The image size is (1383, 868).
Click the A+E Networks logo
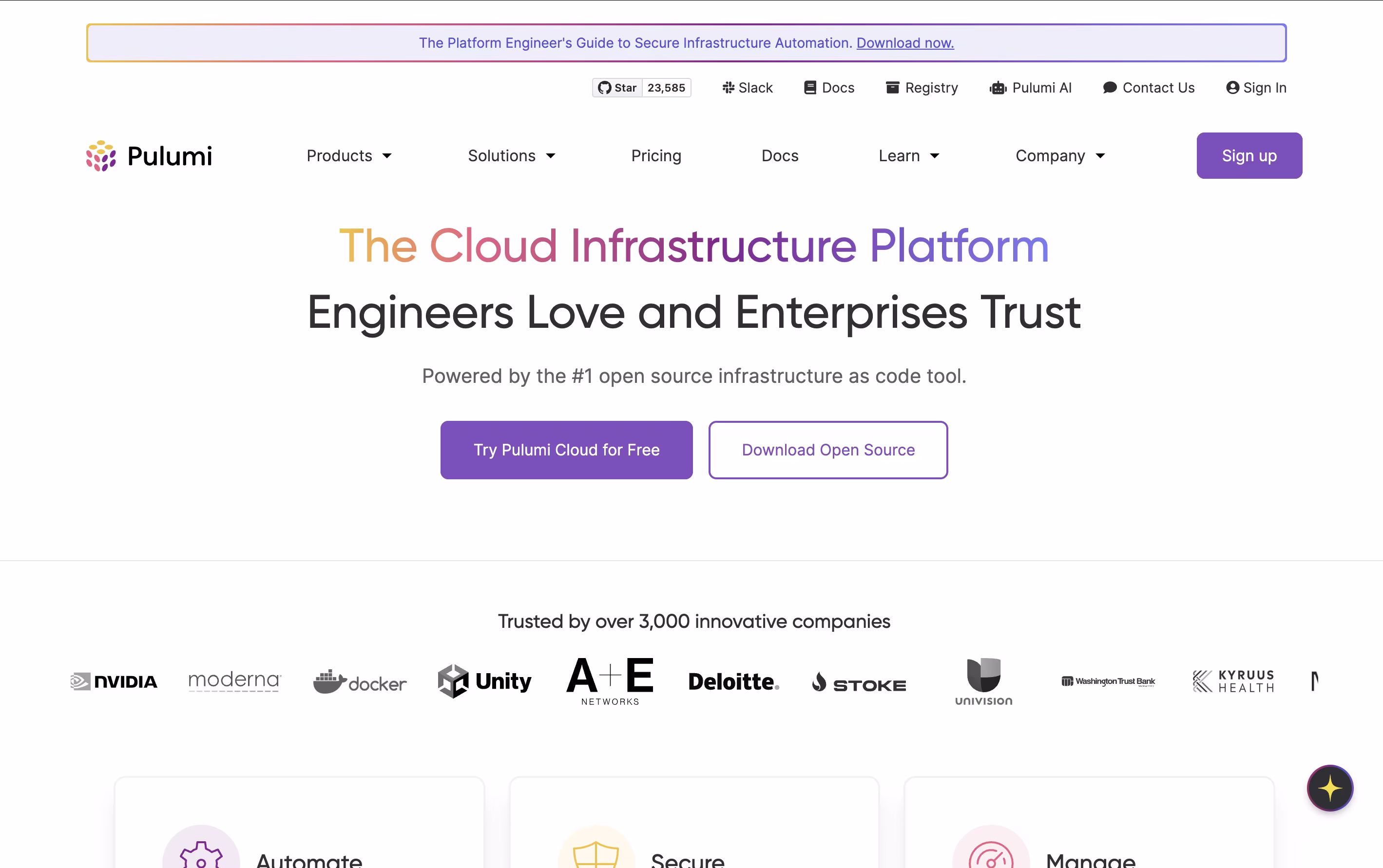(x=610, y=681)
